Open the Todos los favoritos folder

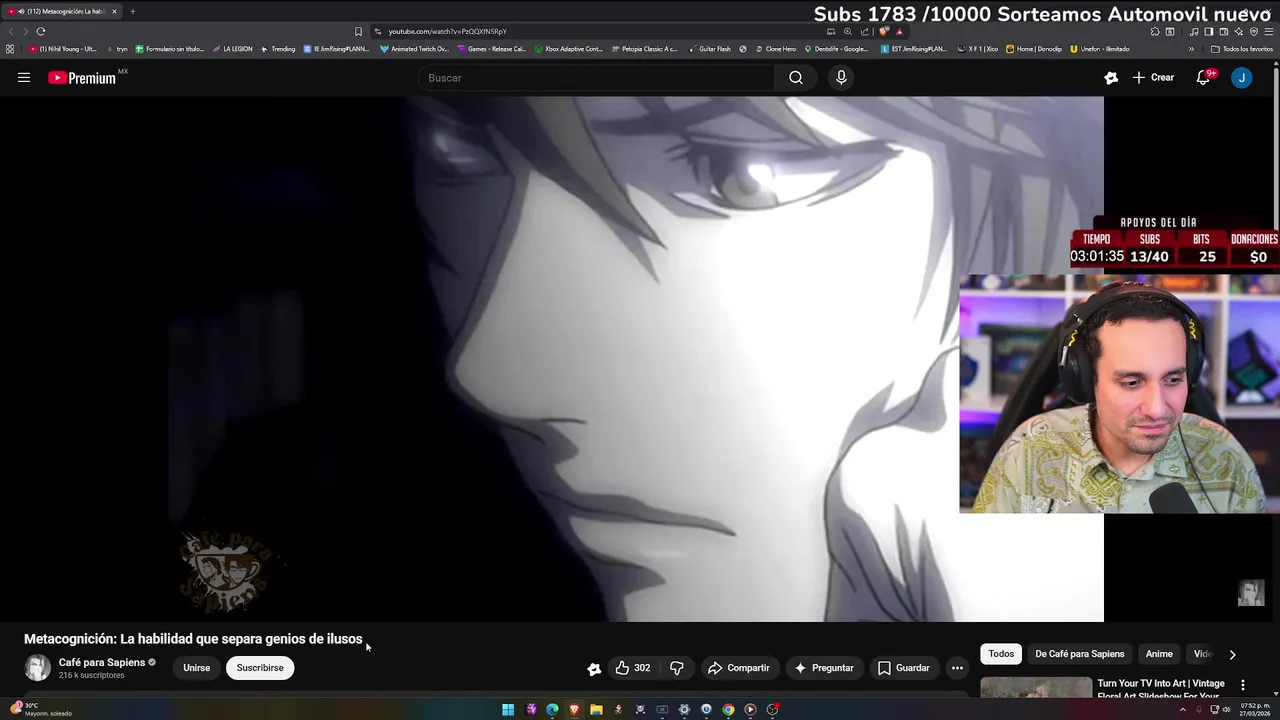click(1242, 49)
